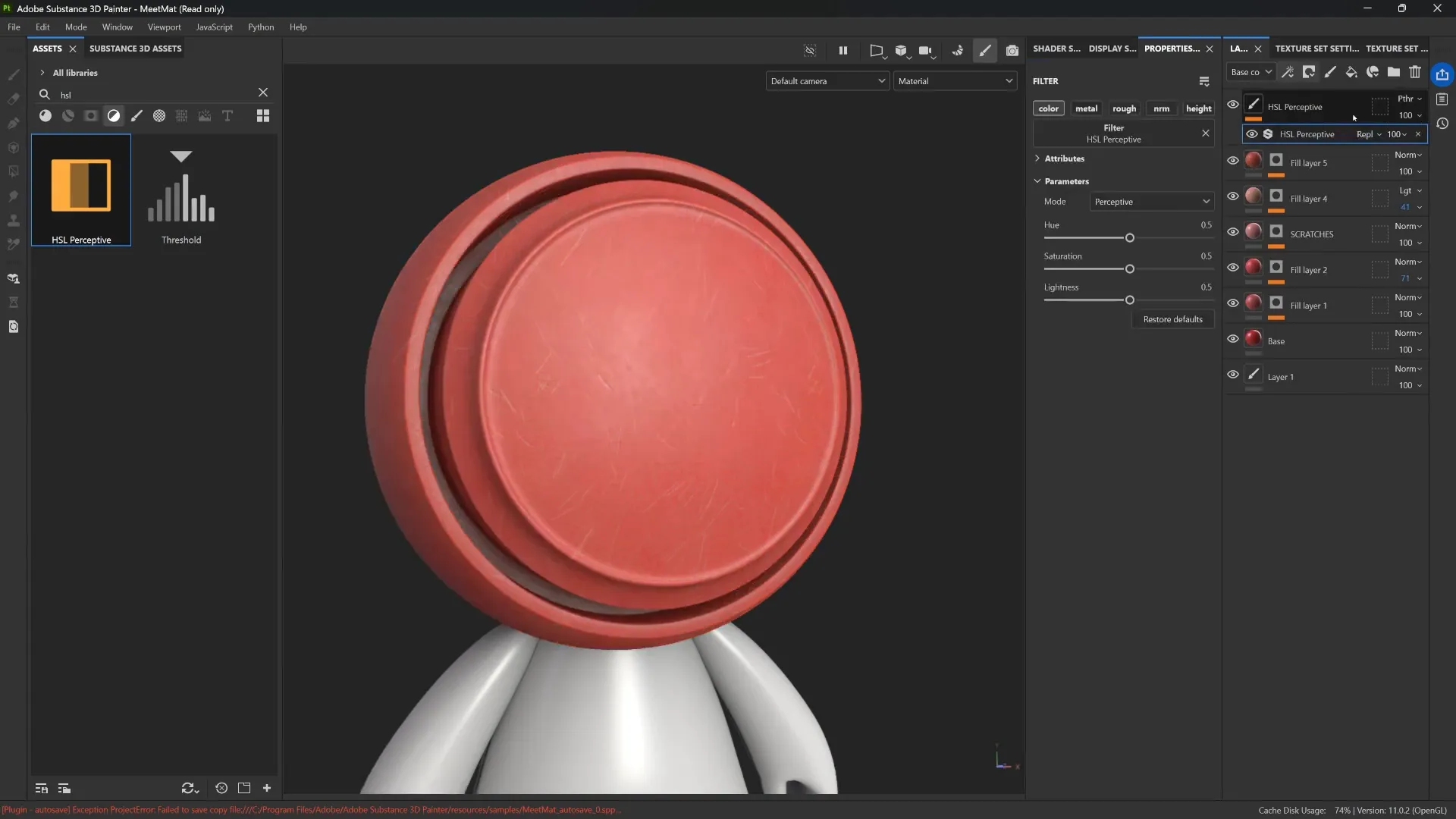This screenshot has height=819, width=1456.
Task: Open the Python menu
Action: [x=261, y=27]
